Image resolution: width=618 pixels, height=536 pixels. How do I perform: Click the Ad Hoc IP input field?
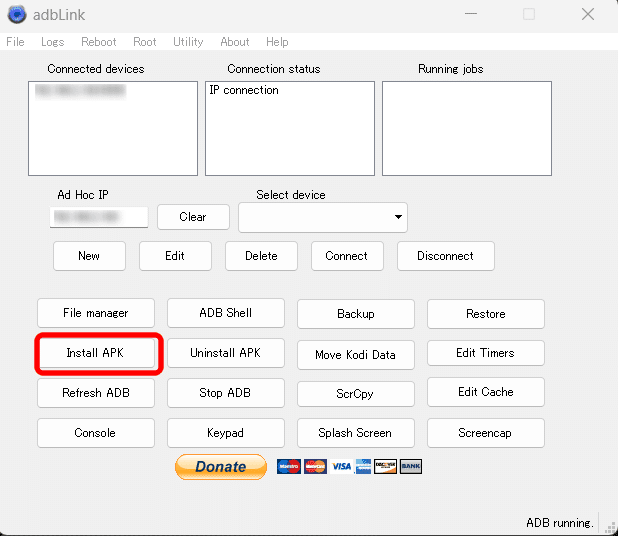pyautogui.click(x=99, y=217)
